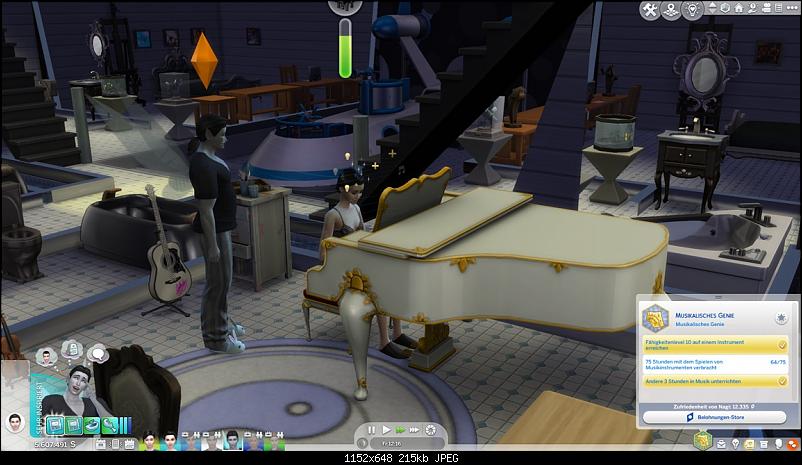Switch to the last household Sim portrait
Viewport: 802px width, 465px height.
[274, 441]
